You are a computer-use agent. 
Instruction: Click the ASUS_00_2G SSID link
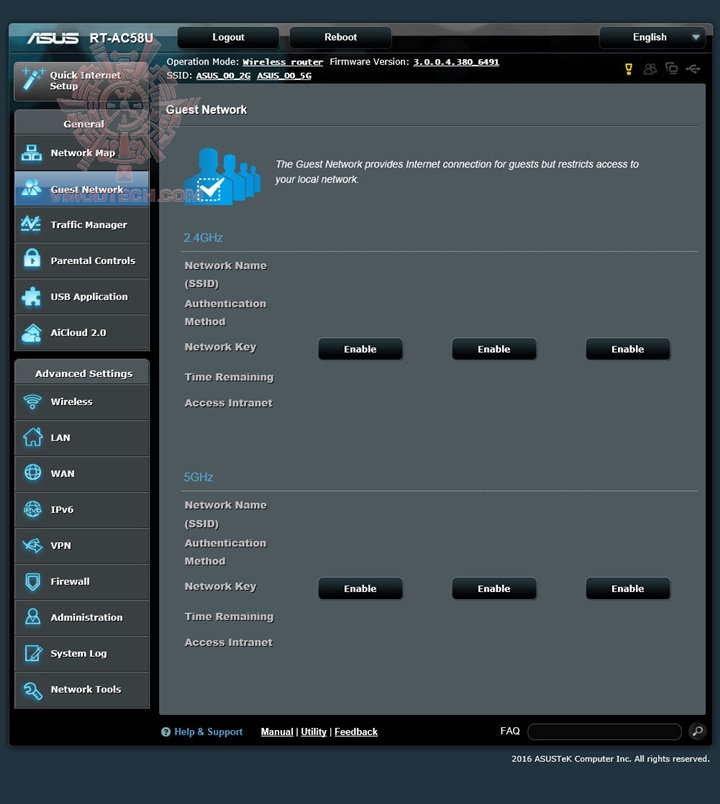click(223, 76)
